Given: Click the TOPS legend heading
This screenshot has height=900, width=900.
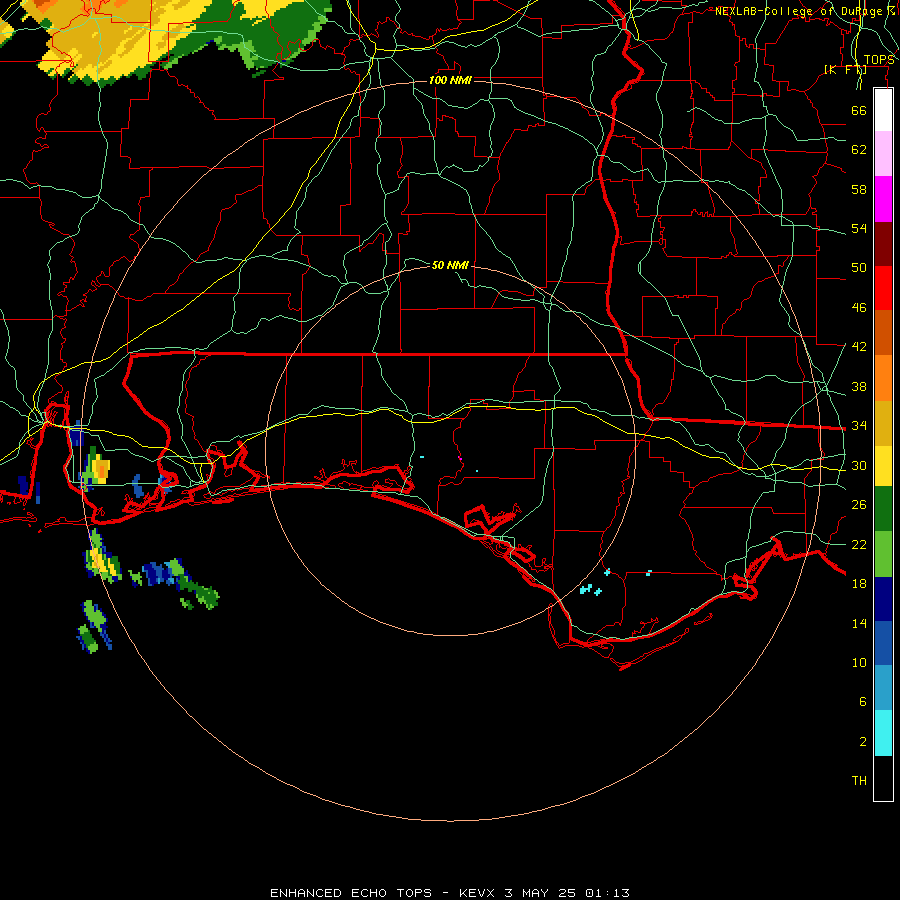Looking at the screenshot, I should (879, 60).
